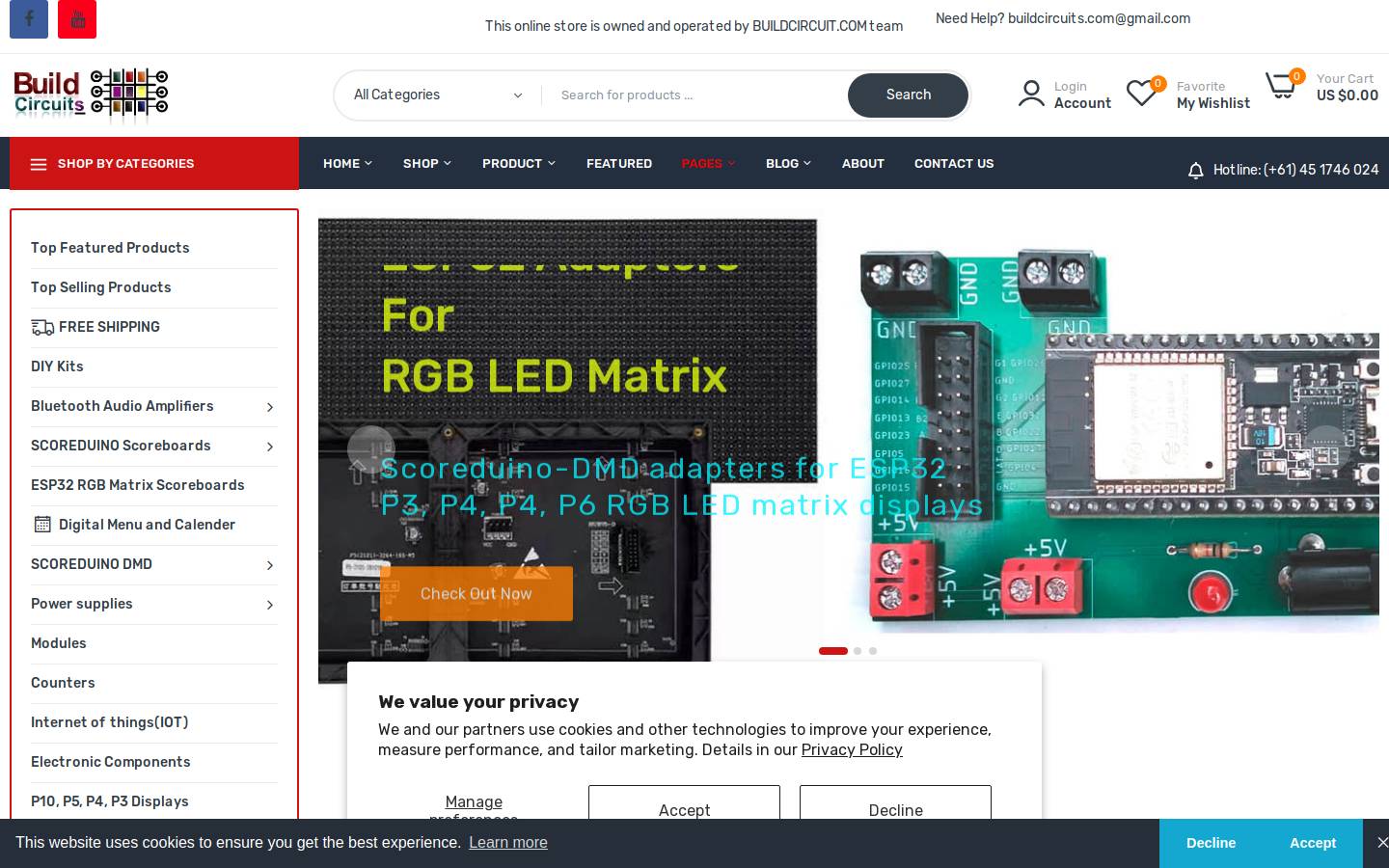Click the Search button

(908, 95)
